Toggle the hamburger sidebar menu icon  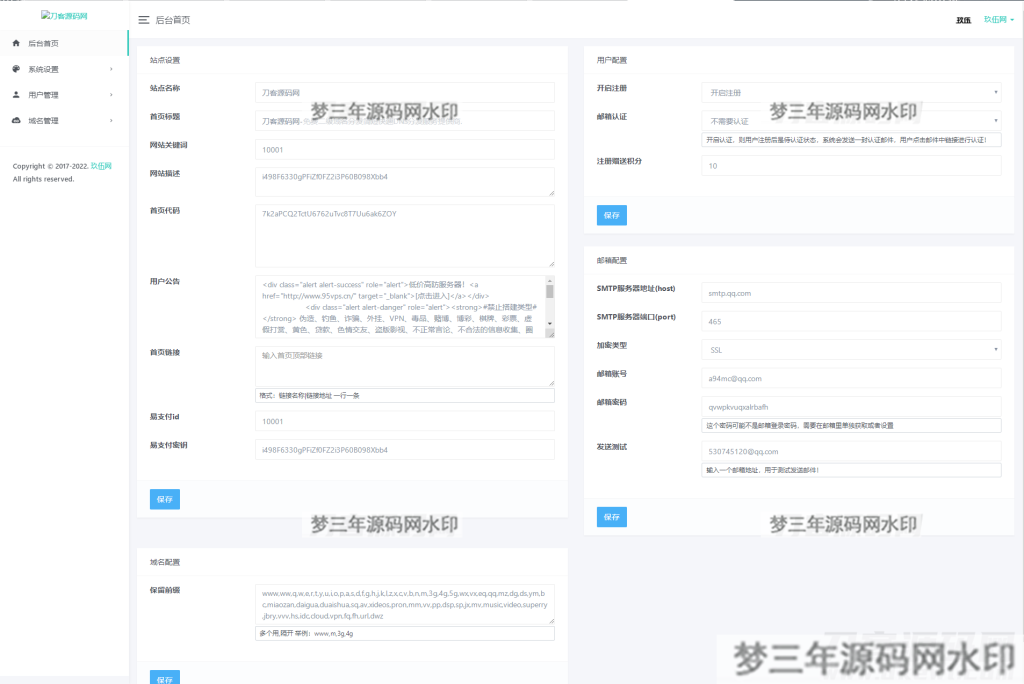(x=144, y=20)
